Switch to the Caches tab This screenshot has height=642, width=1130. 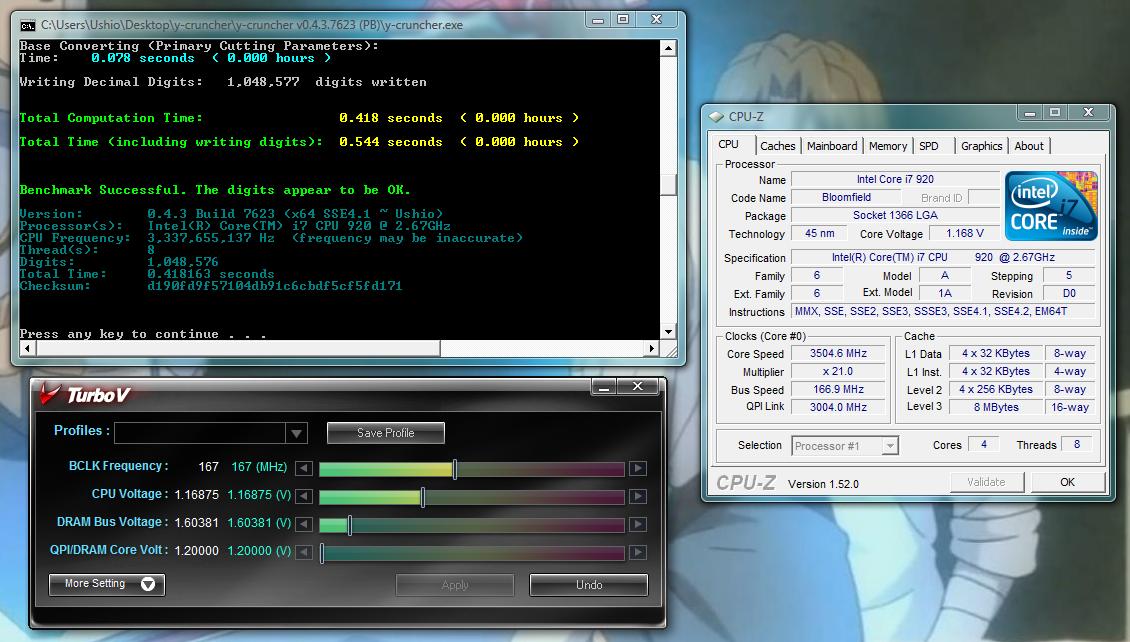[x=777, y=146]
